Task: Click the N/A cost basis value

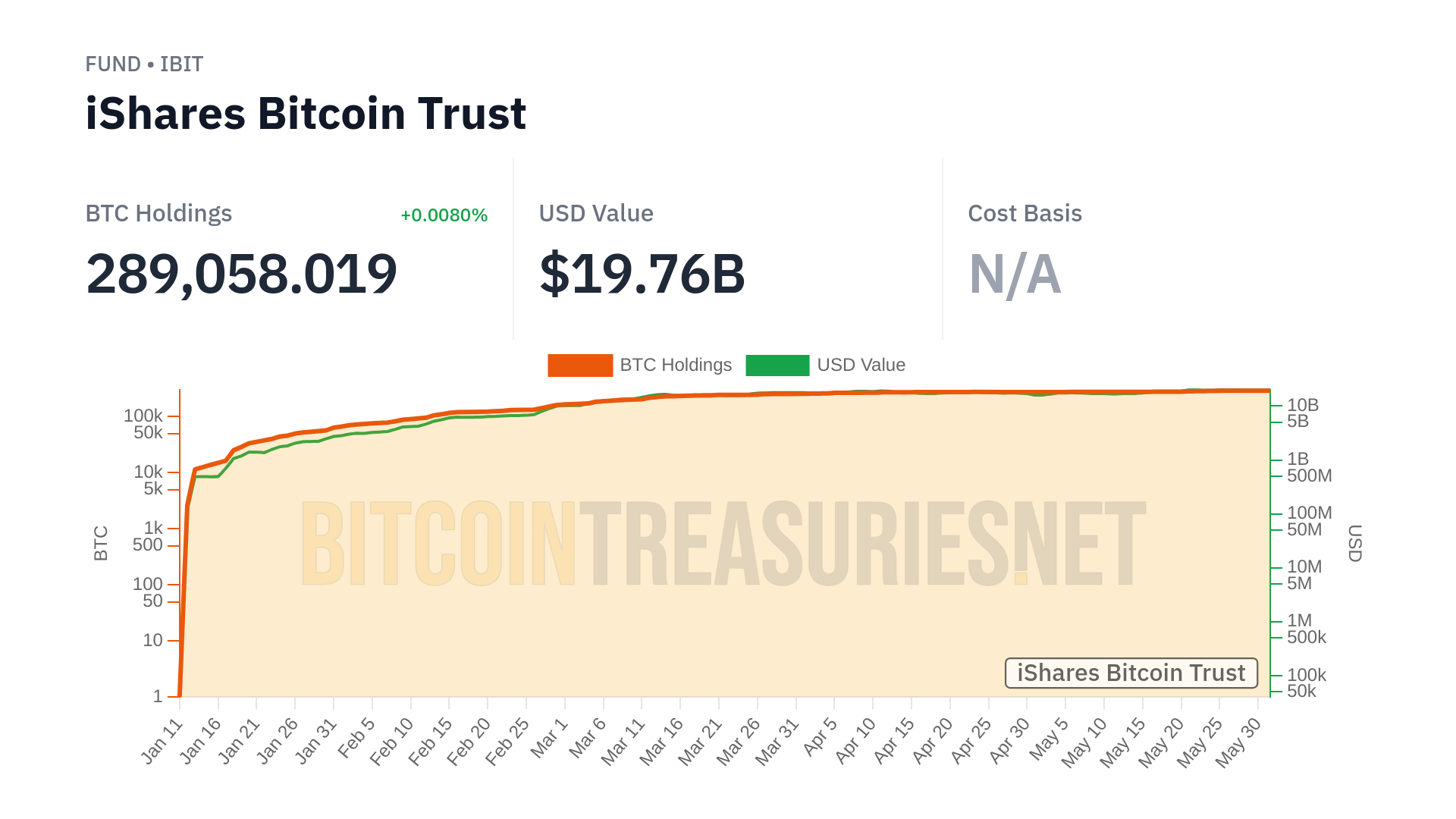Action: click(1015, 275)
